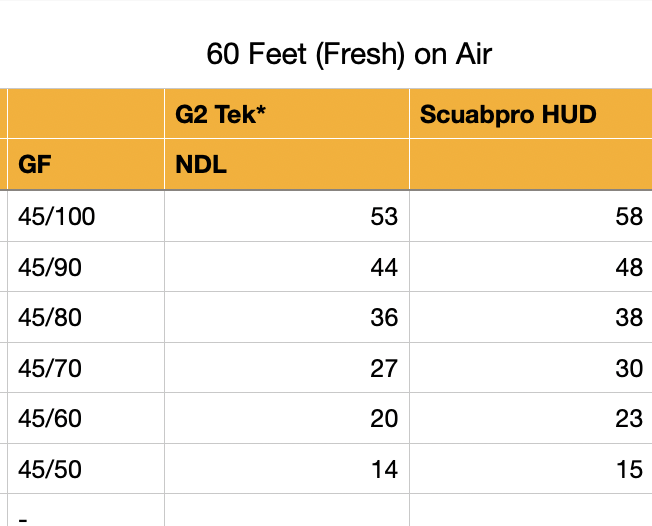This screenshot has height=526, width=652.
Task: Select the 45/60 row label cell
Action: click(x=86, y=419)
